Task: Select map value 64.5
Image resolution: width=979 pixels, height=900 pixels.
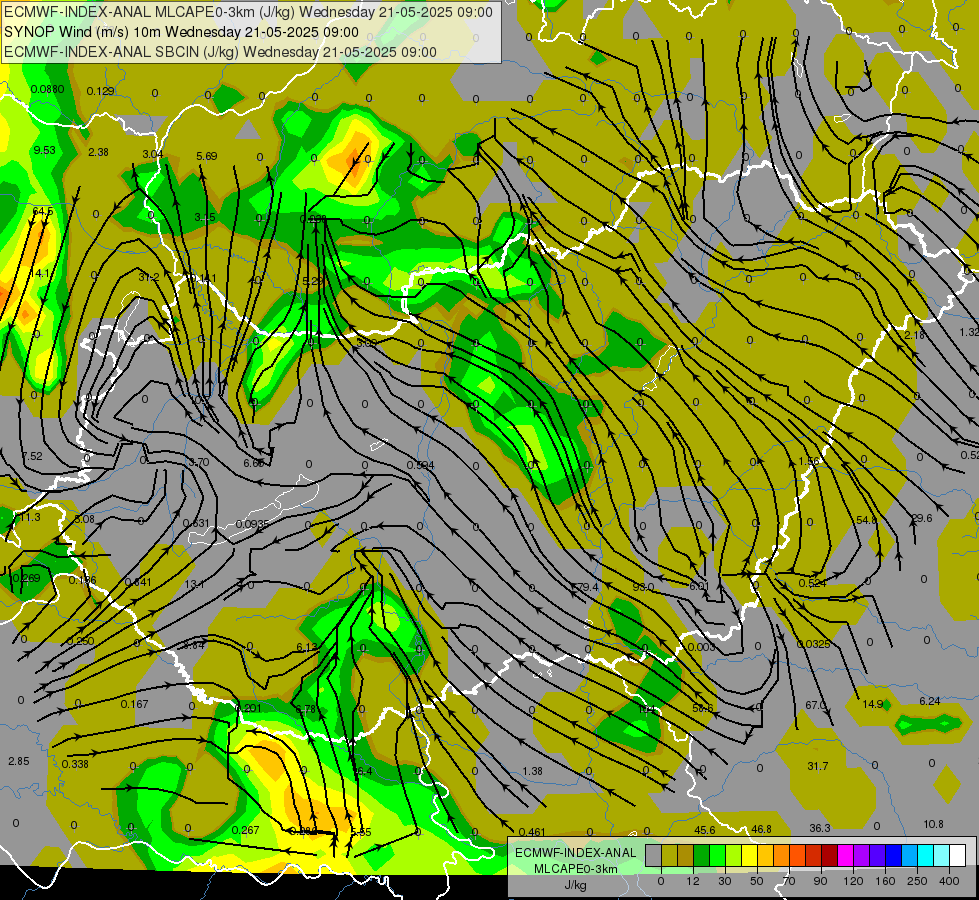Action: (x=42, y=212)
